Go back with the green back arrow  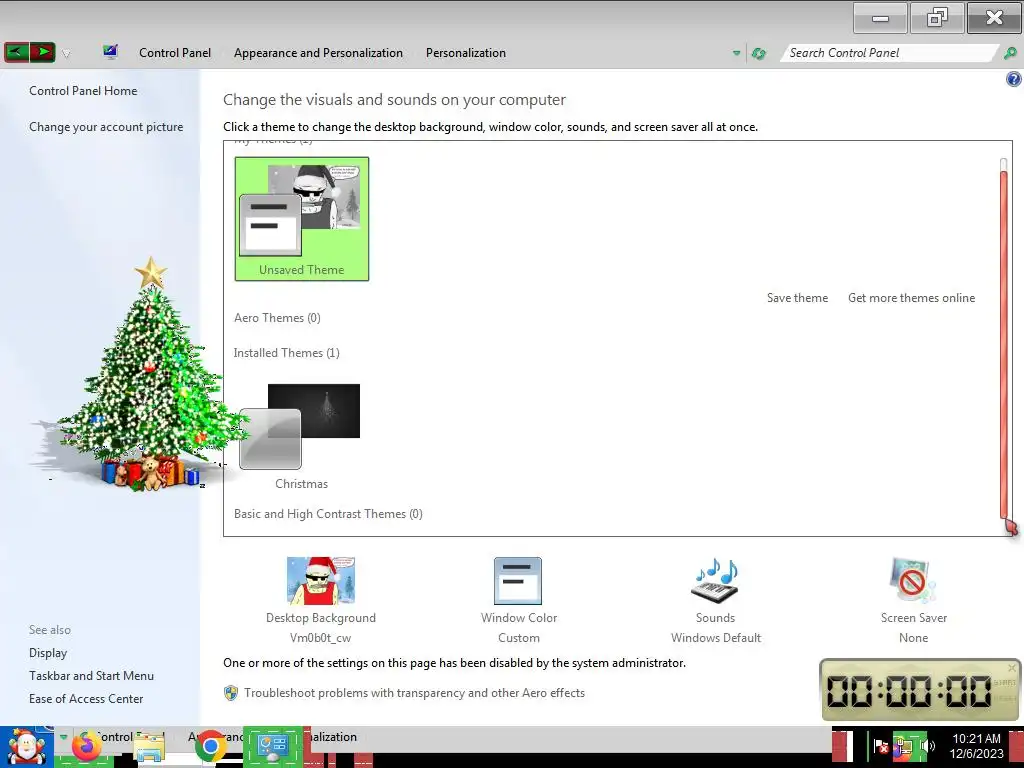click(17, 52)
